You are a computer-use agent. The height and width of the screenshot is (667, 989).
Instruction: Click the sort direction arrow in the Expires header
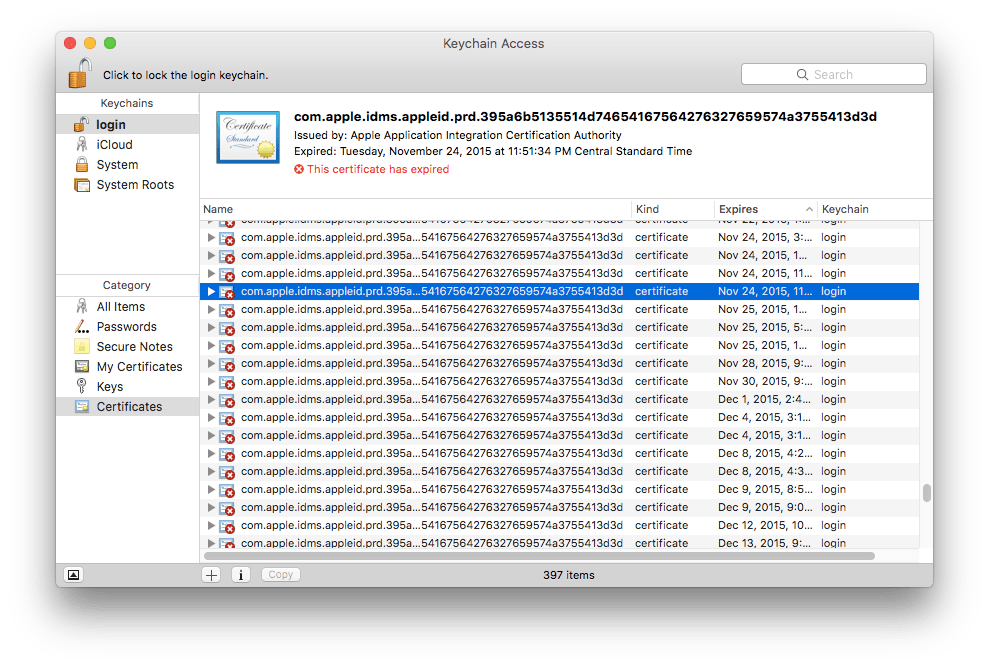pyautogui.click(x=809, y=209)
